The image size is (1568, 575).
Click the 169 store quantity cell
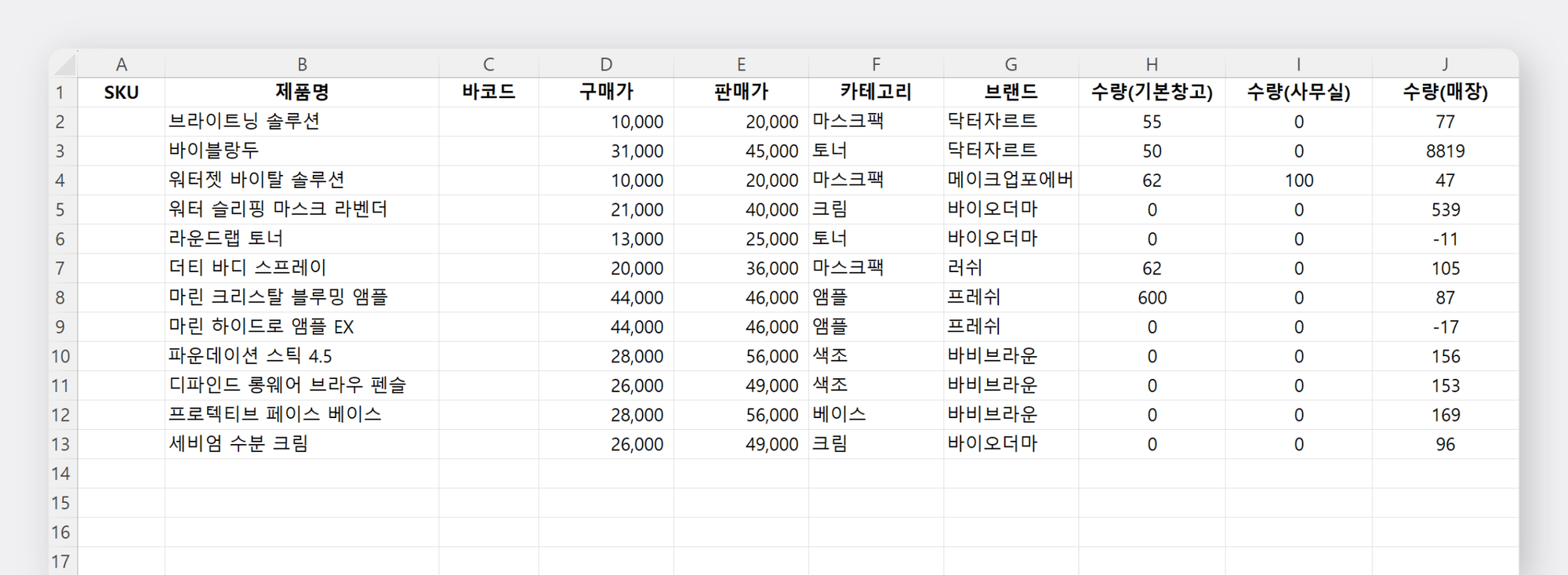(x=1445, y=415)
